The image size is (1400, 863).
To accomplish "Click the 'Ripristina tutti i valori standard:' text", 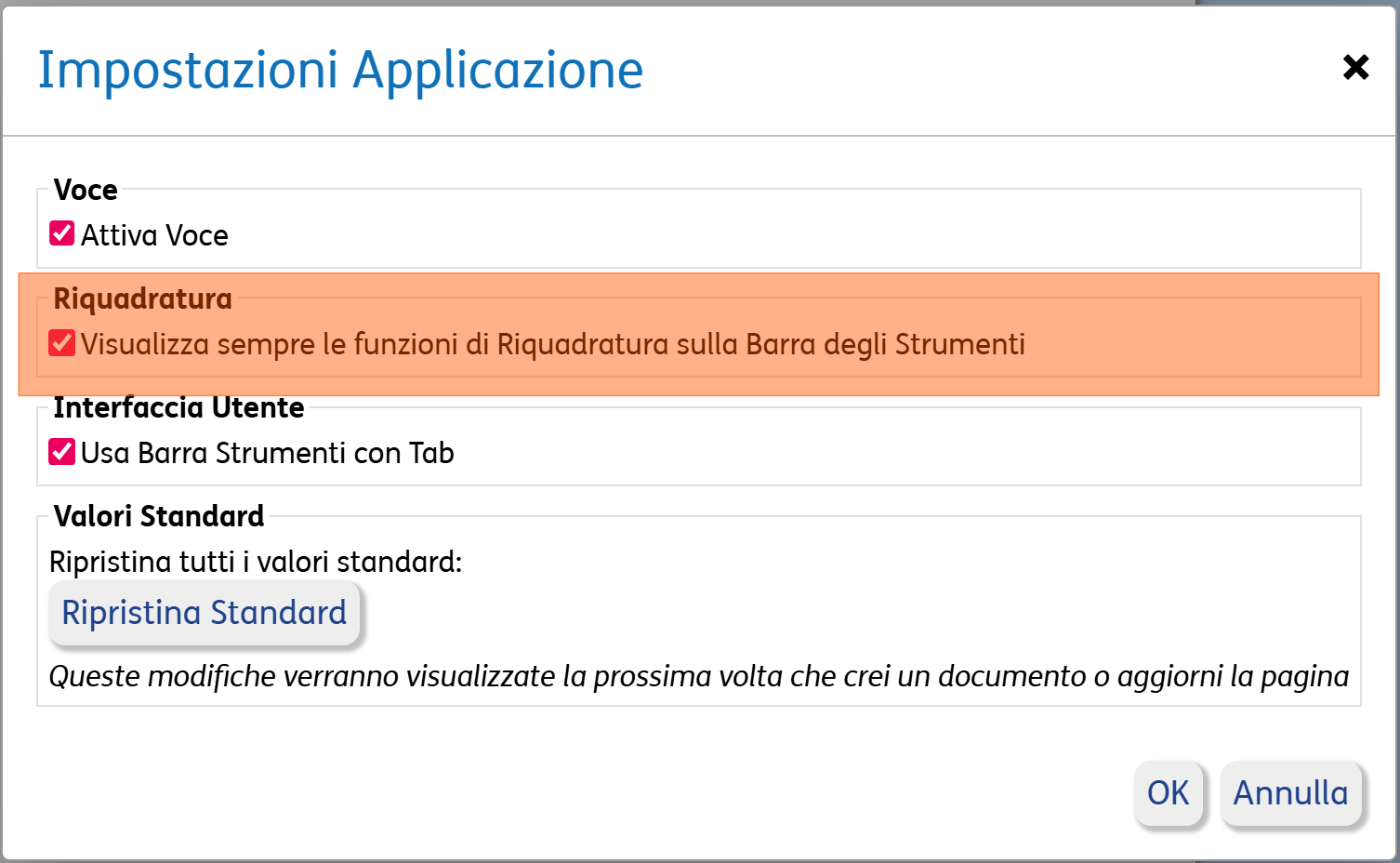I will click(255, 562).
